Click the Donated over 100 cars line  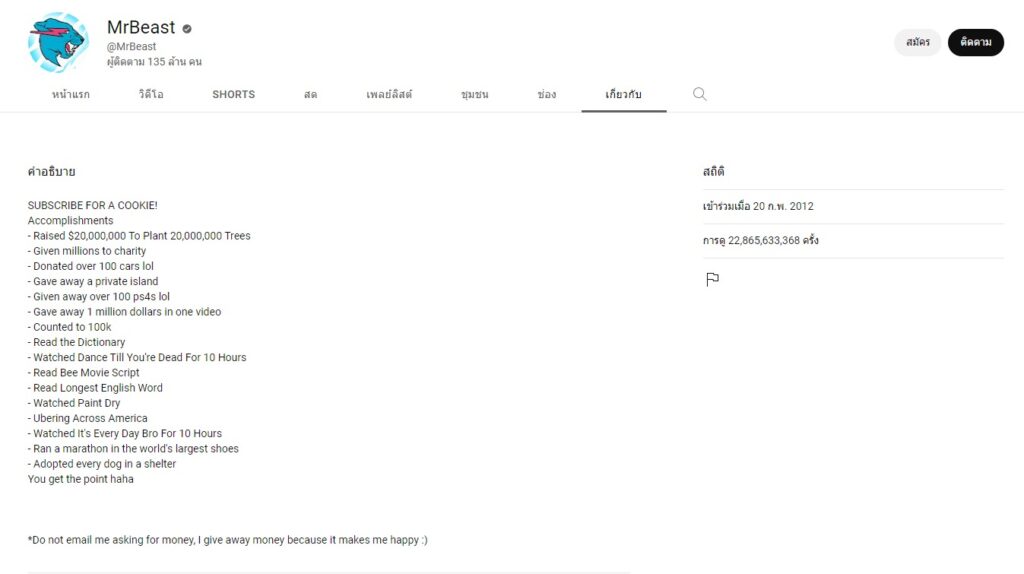click(91, 266)
